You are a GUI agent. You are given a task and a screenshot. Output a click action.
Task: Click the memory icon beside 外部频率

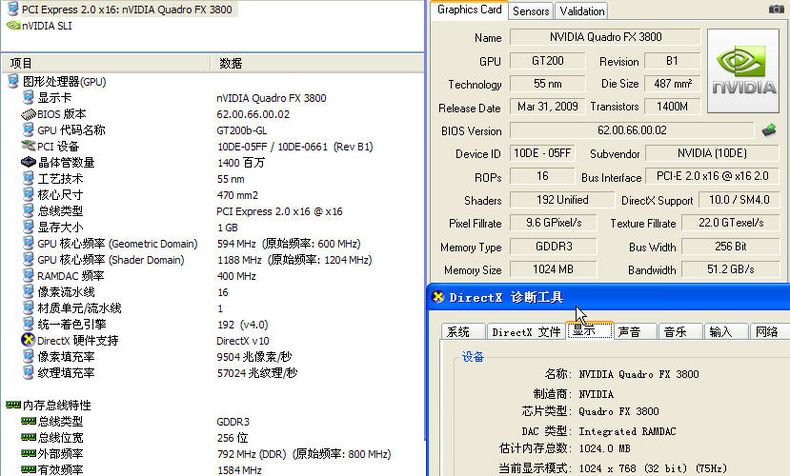pos(28,453)
